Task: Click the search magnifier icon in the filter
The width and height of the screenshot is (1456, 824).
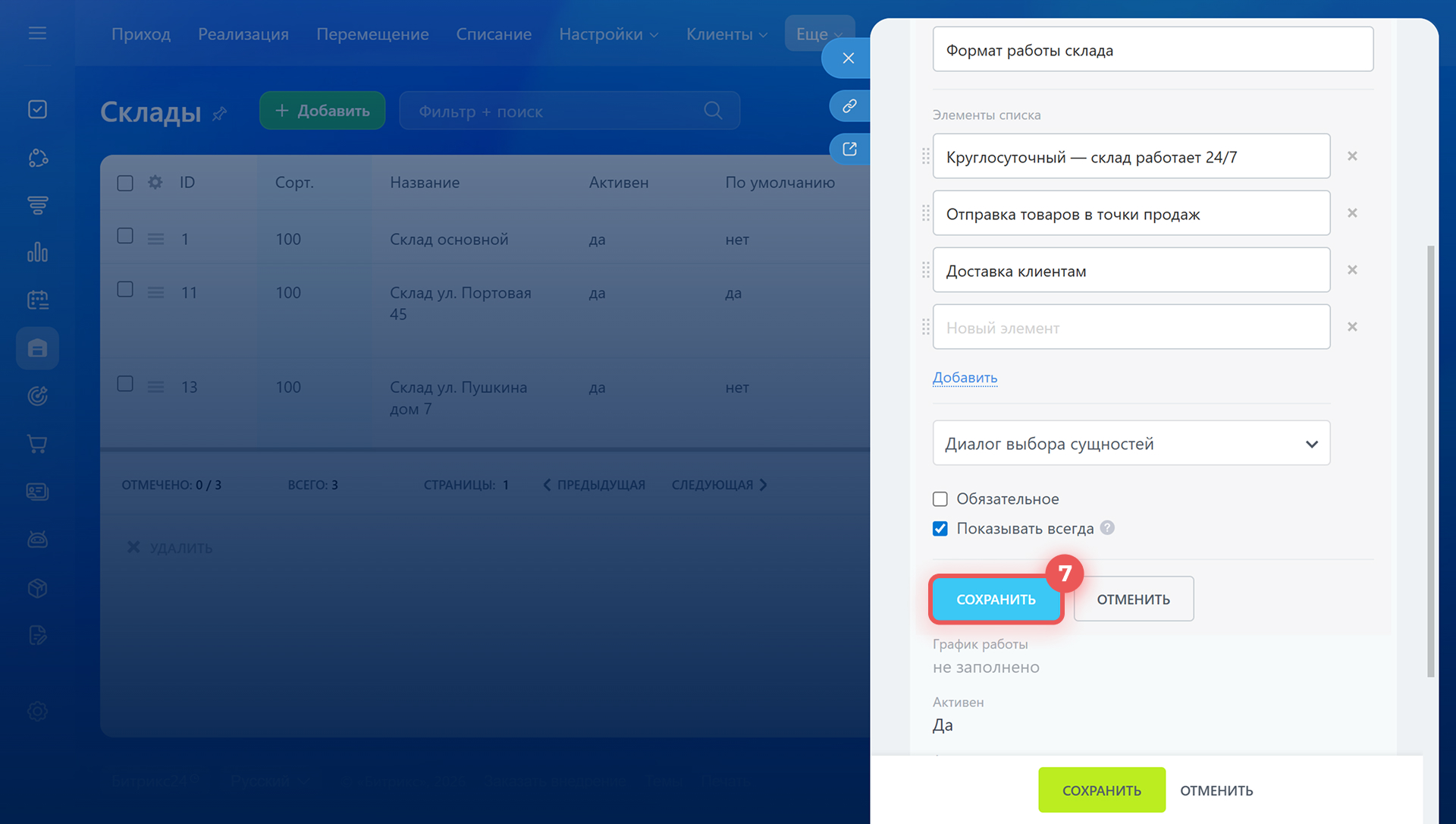Action: (x=713, y=111)
